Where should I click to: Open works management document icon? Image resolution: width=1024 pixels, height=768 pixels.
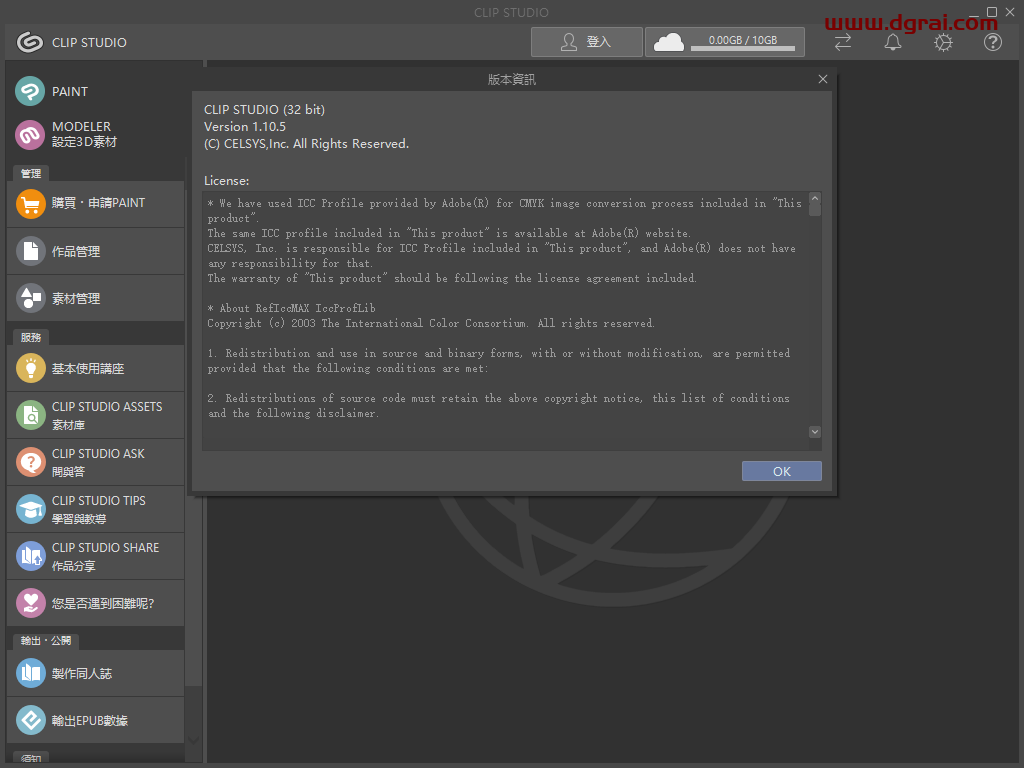point(30,251)
